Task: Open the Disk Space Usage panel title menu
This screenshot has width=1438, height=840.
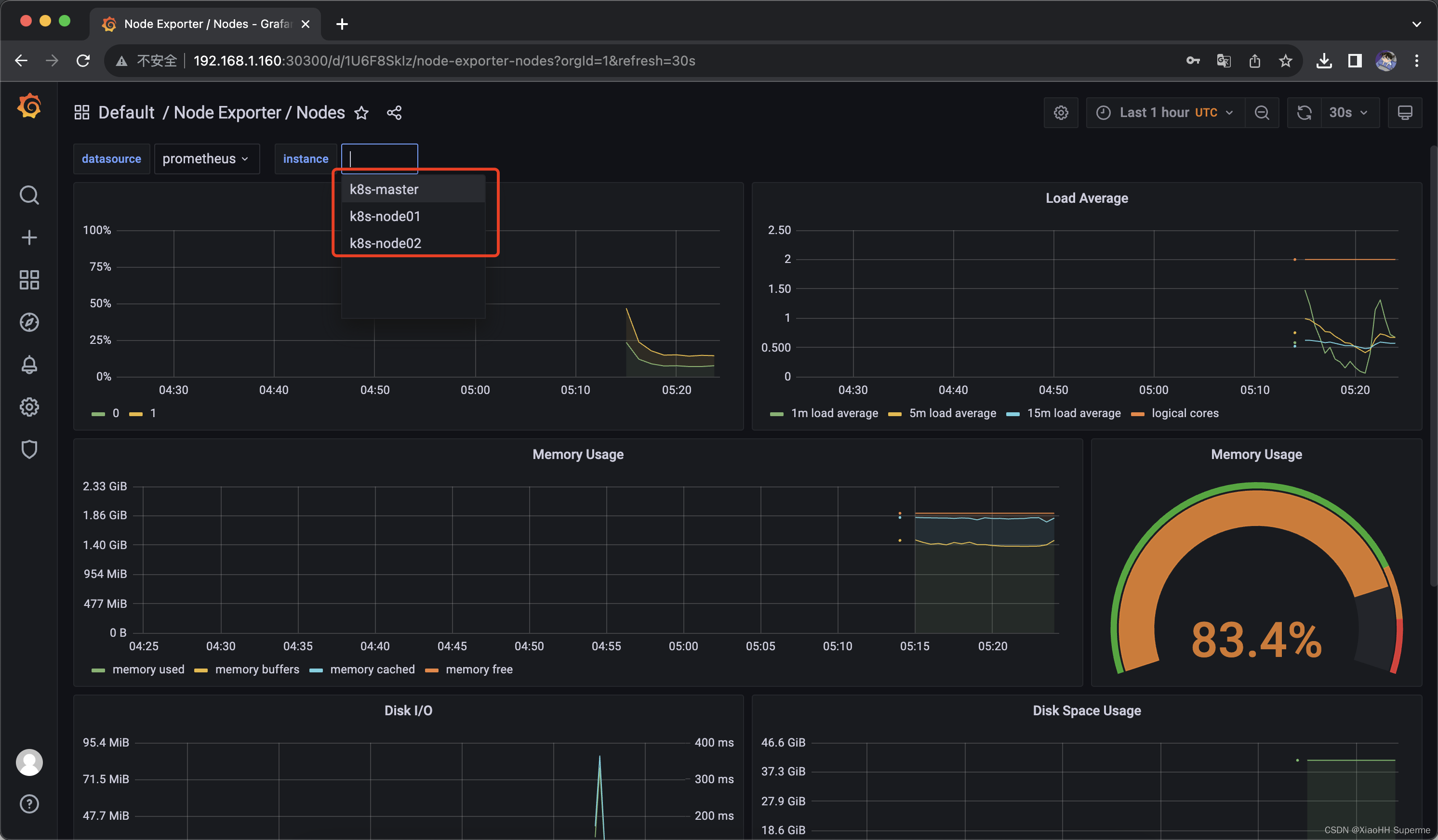Action: 1087,710
